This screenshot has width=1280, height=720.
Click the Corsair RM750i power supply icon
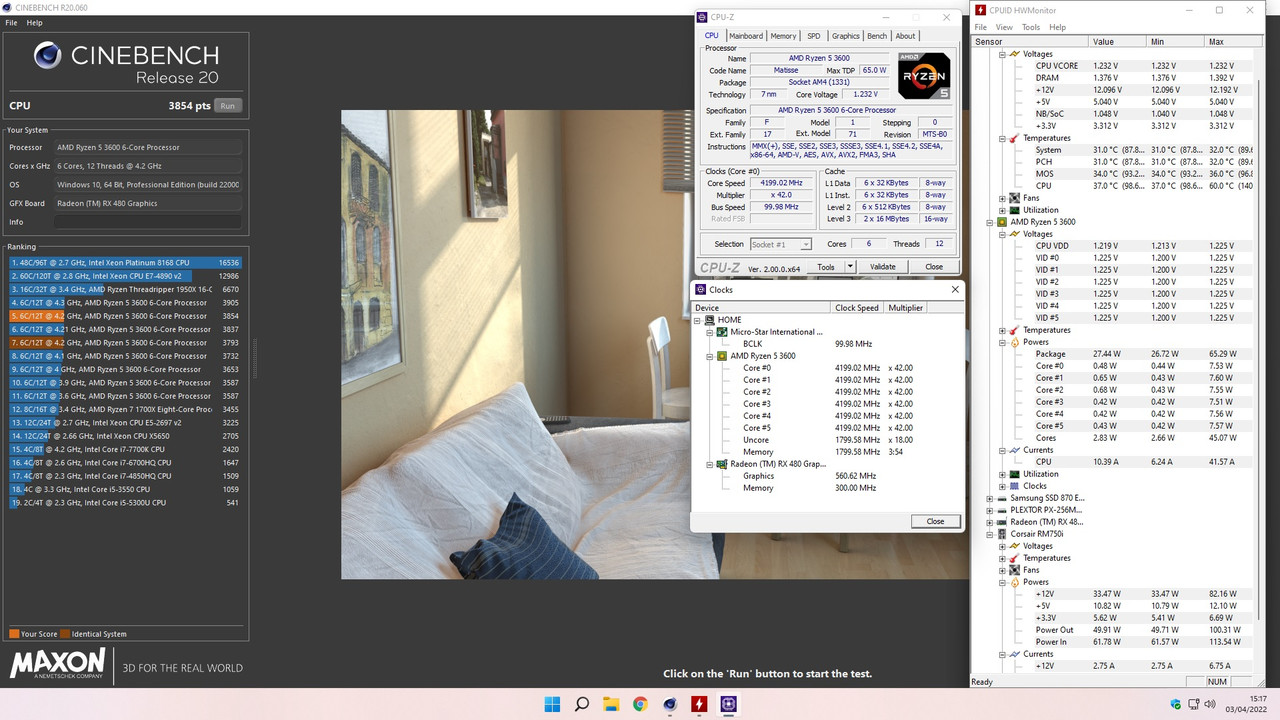point(1003,534)
